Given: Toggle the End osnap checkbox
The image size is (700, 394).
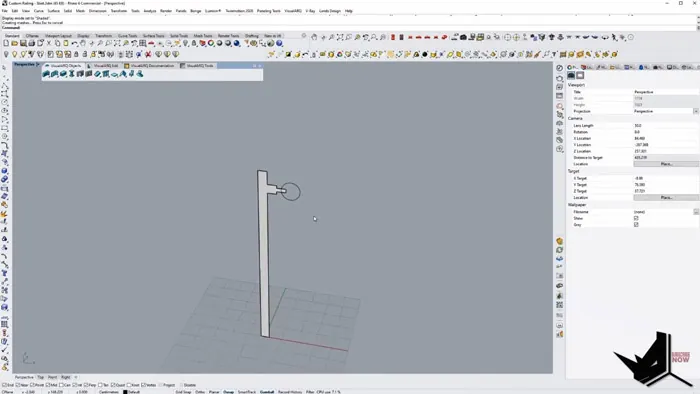Looking at the screenshot, I should click(x=4, y=385).
